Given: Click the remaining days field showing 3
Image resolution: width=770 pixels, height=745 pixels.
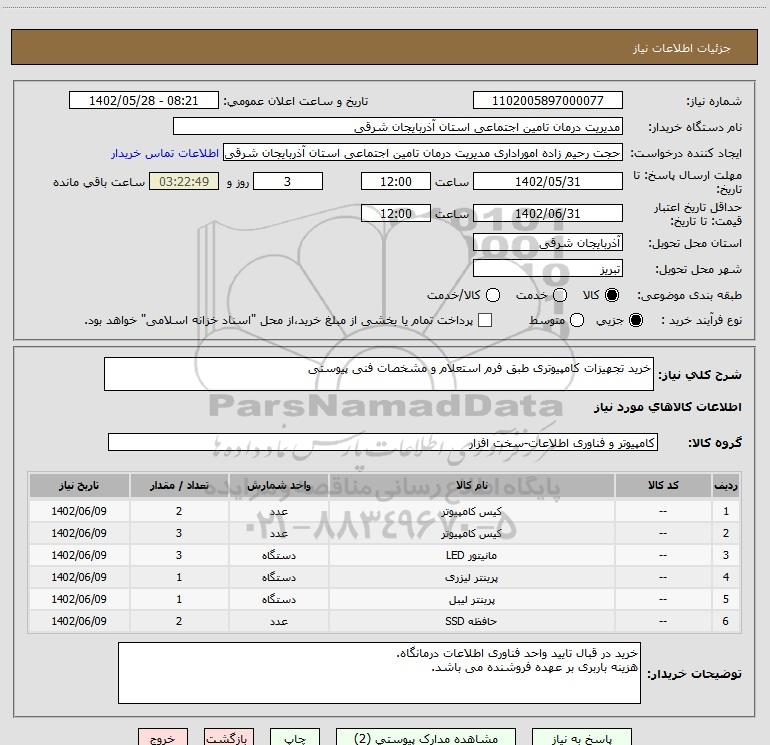Looking at the screenshot, I should (x=288, y=181).
